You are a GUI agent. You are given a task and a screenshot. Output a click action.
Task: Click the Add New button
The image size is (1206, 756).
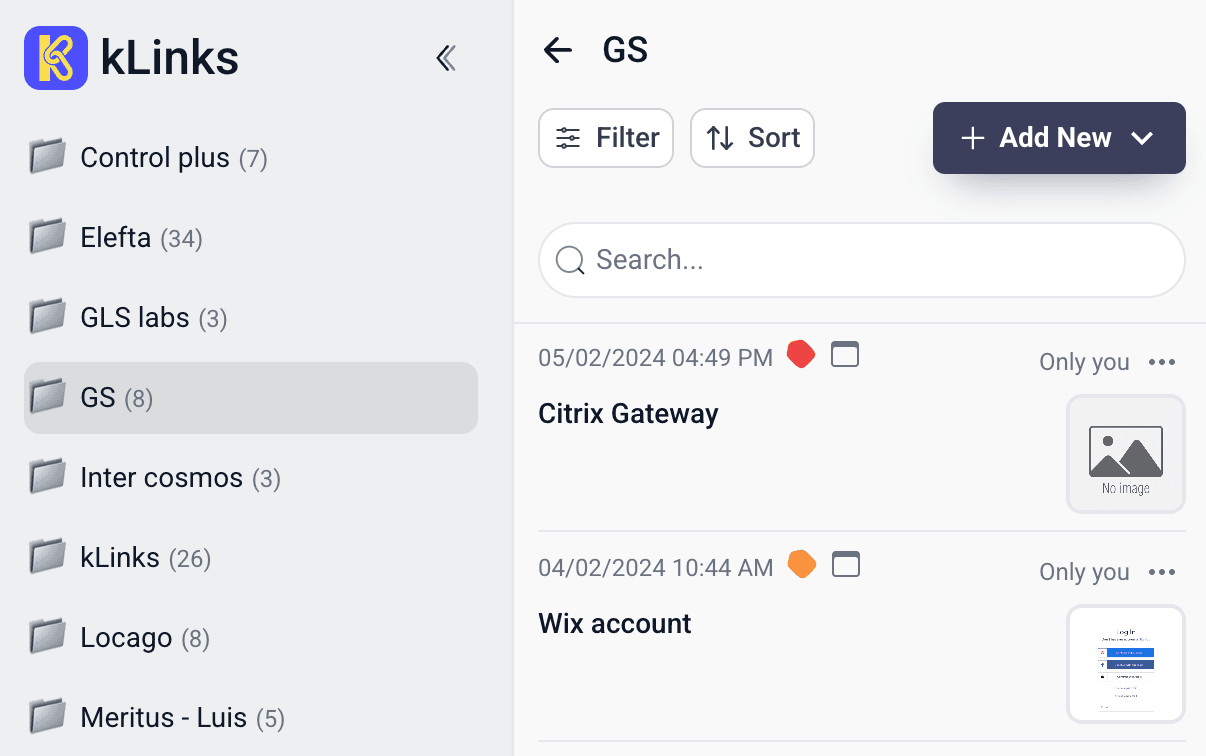click(x=1040, y=138)
